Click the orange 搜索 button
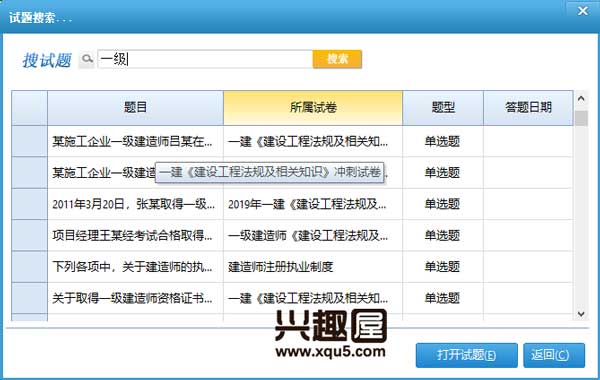 [x=337, y=59]
